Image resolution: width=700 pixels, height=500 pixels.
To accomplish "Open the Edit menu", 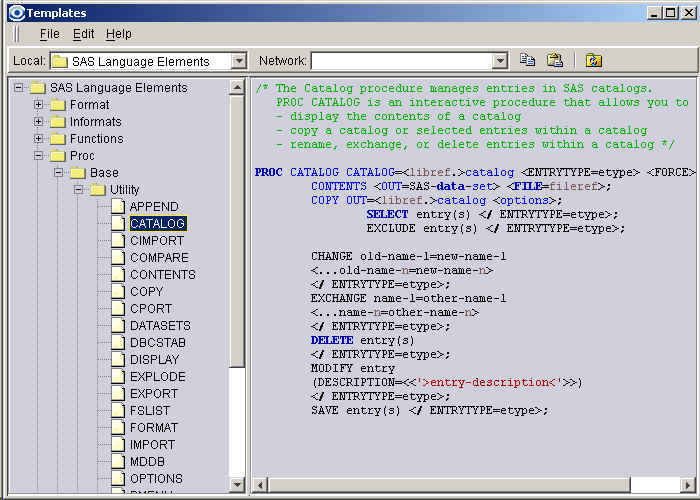I will pos(83,34).
